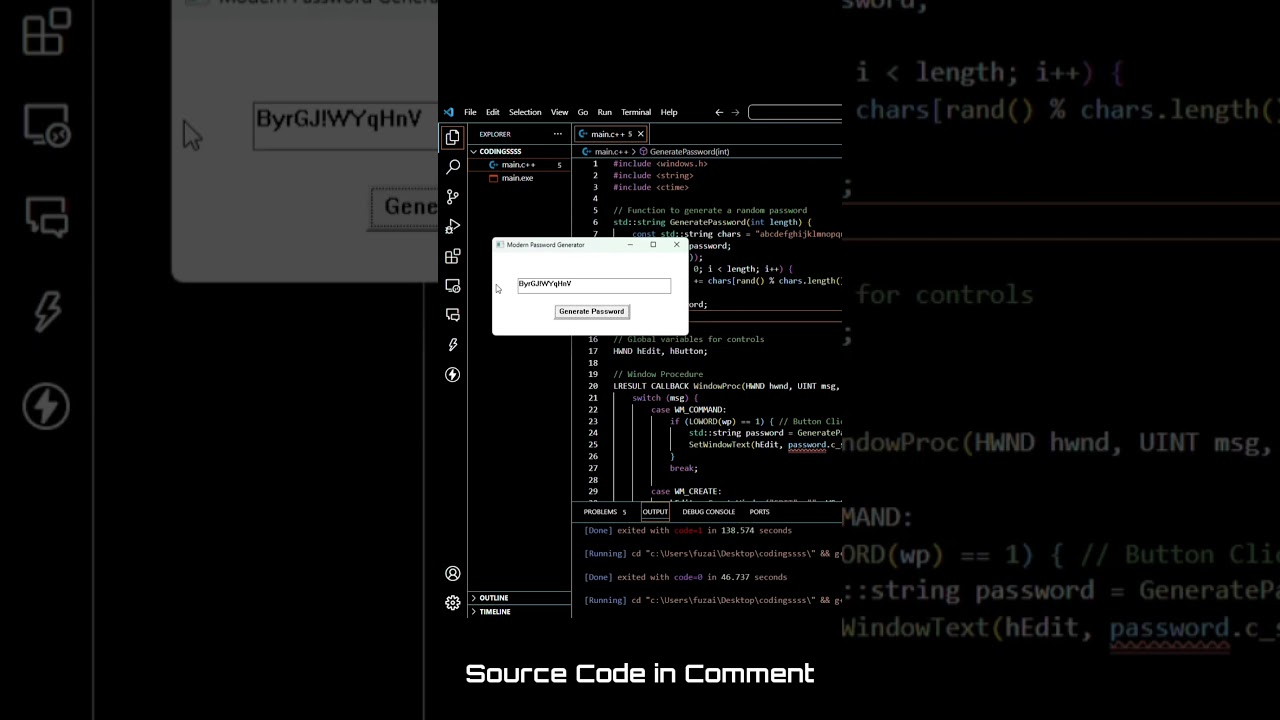
Task: Open the Extensions view icon
Action: pos(452,256)
